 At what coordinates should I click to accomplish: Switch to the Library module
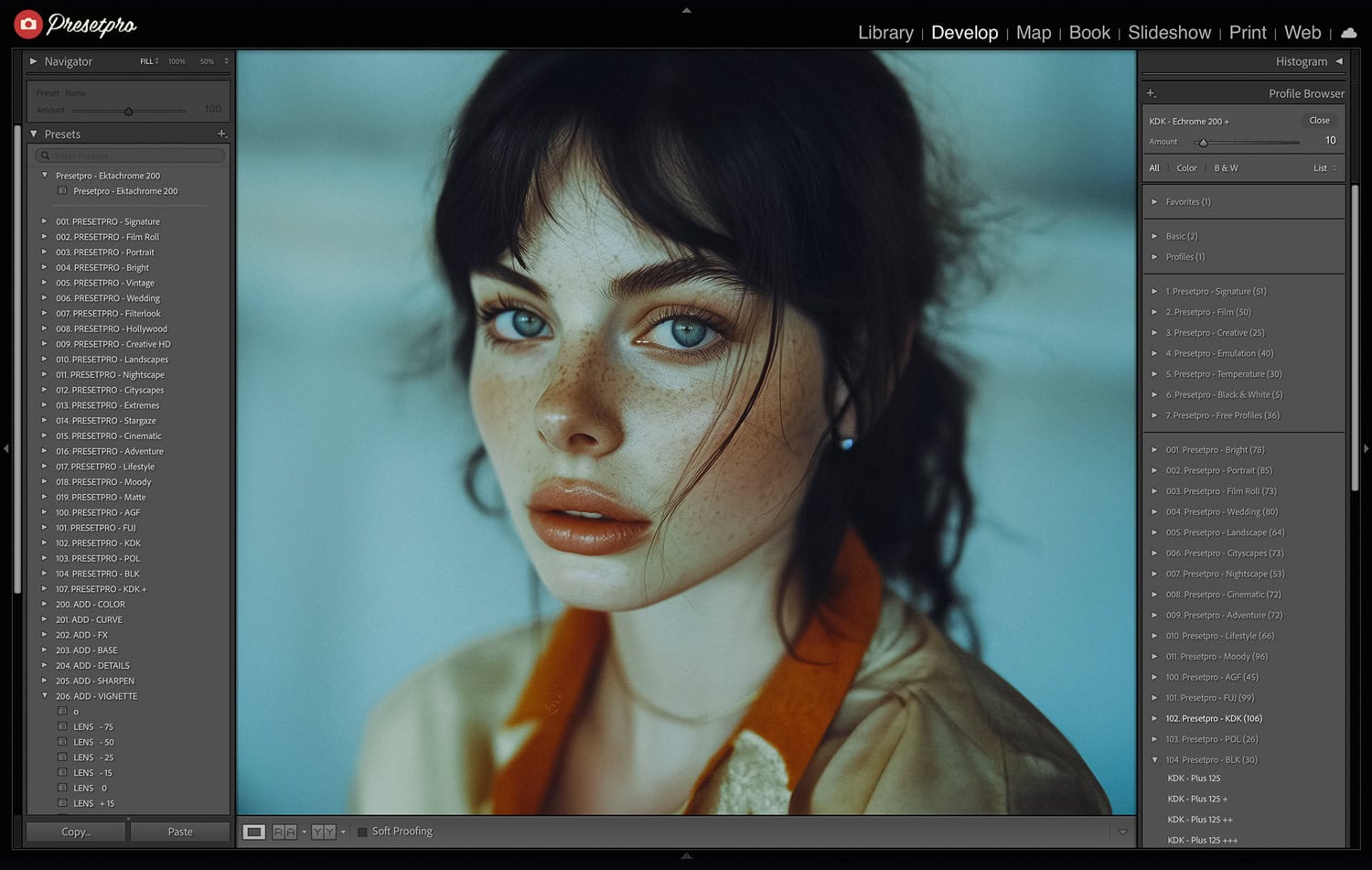pyautogui.click(x=884, y=33)
